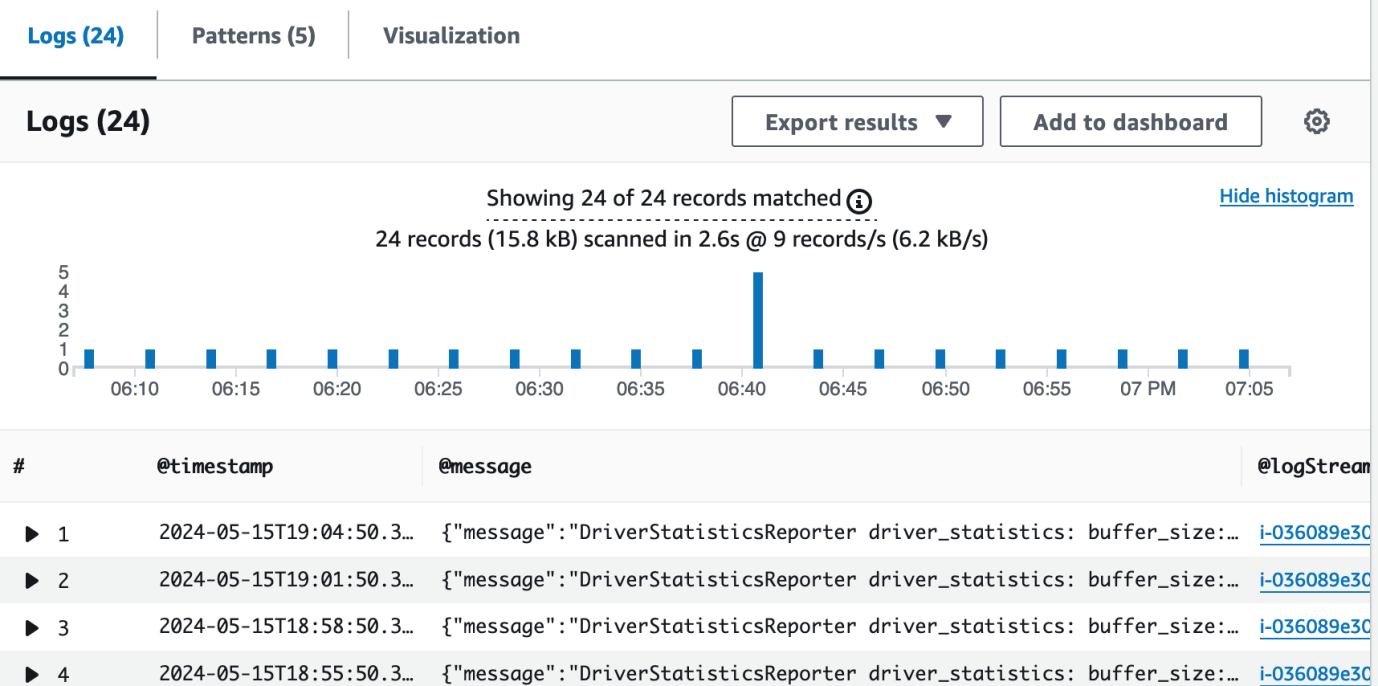
Task: Switch to the Visualization tab
Action: click(451, 35)
